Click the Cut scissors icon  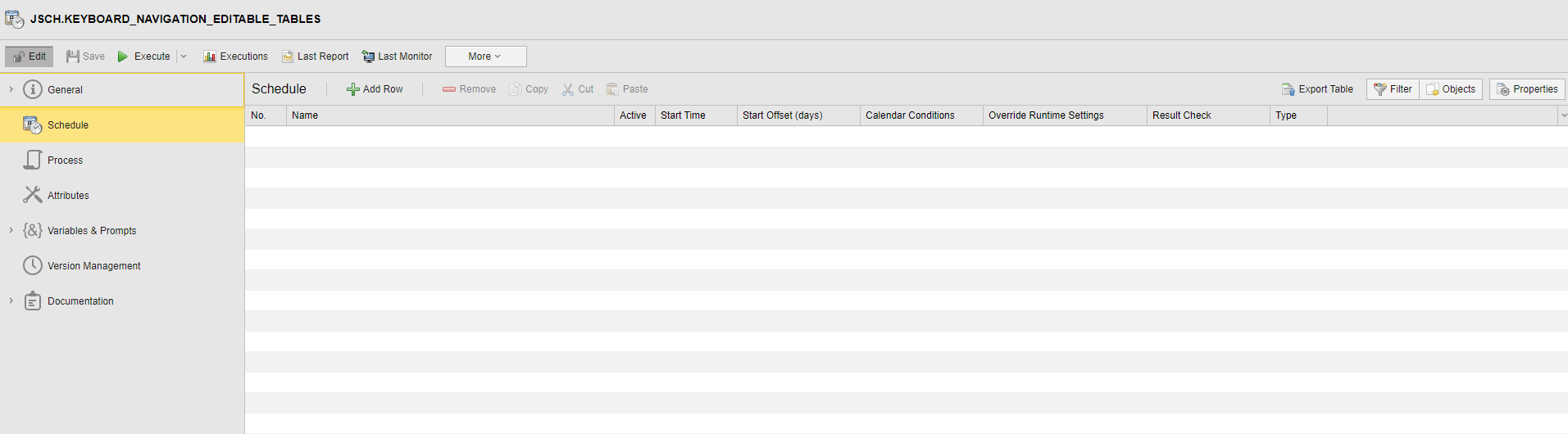tap(568, 89)
